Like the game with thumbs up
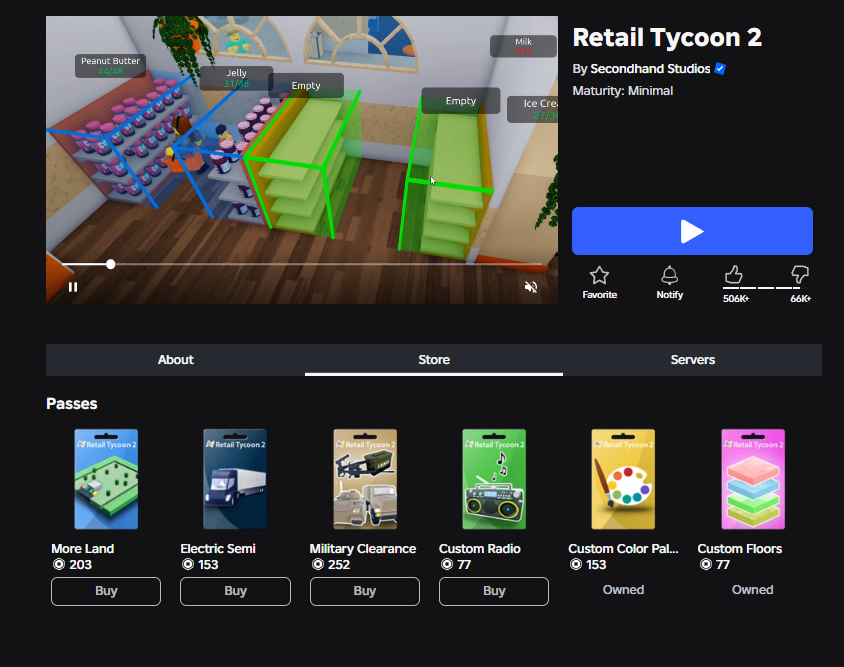 pos(733,275)
